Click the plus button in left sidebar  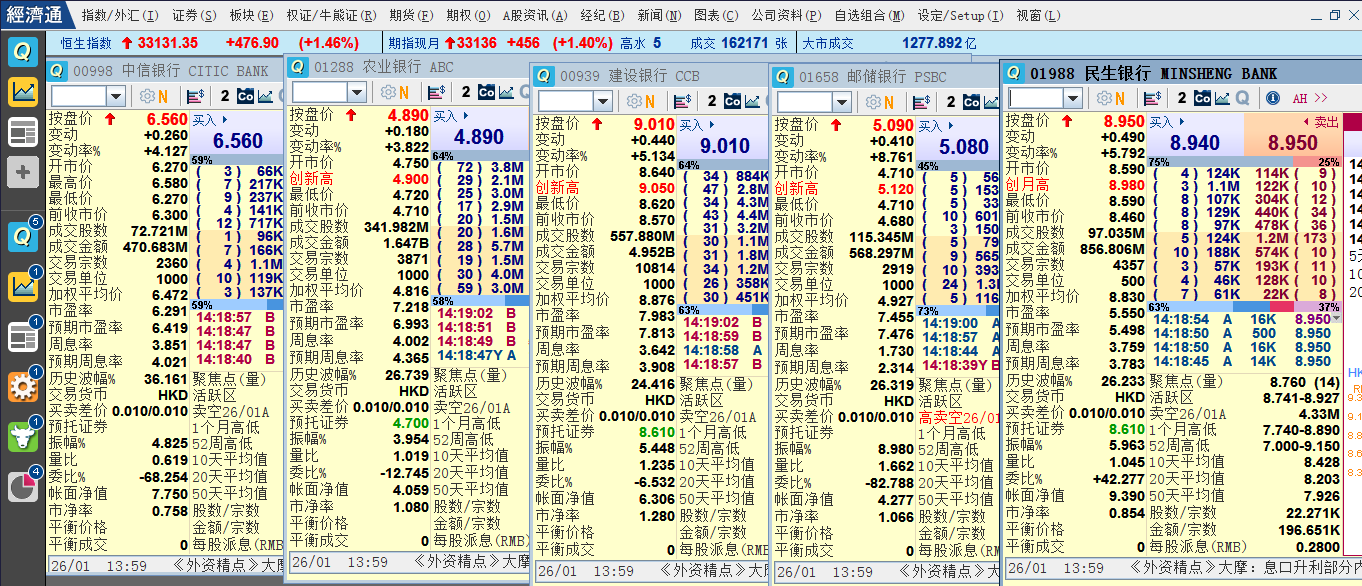click(22, 172)
